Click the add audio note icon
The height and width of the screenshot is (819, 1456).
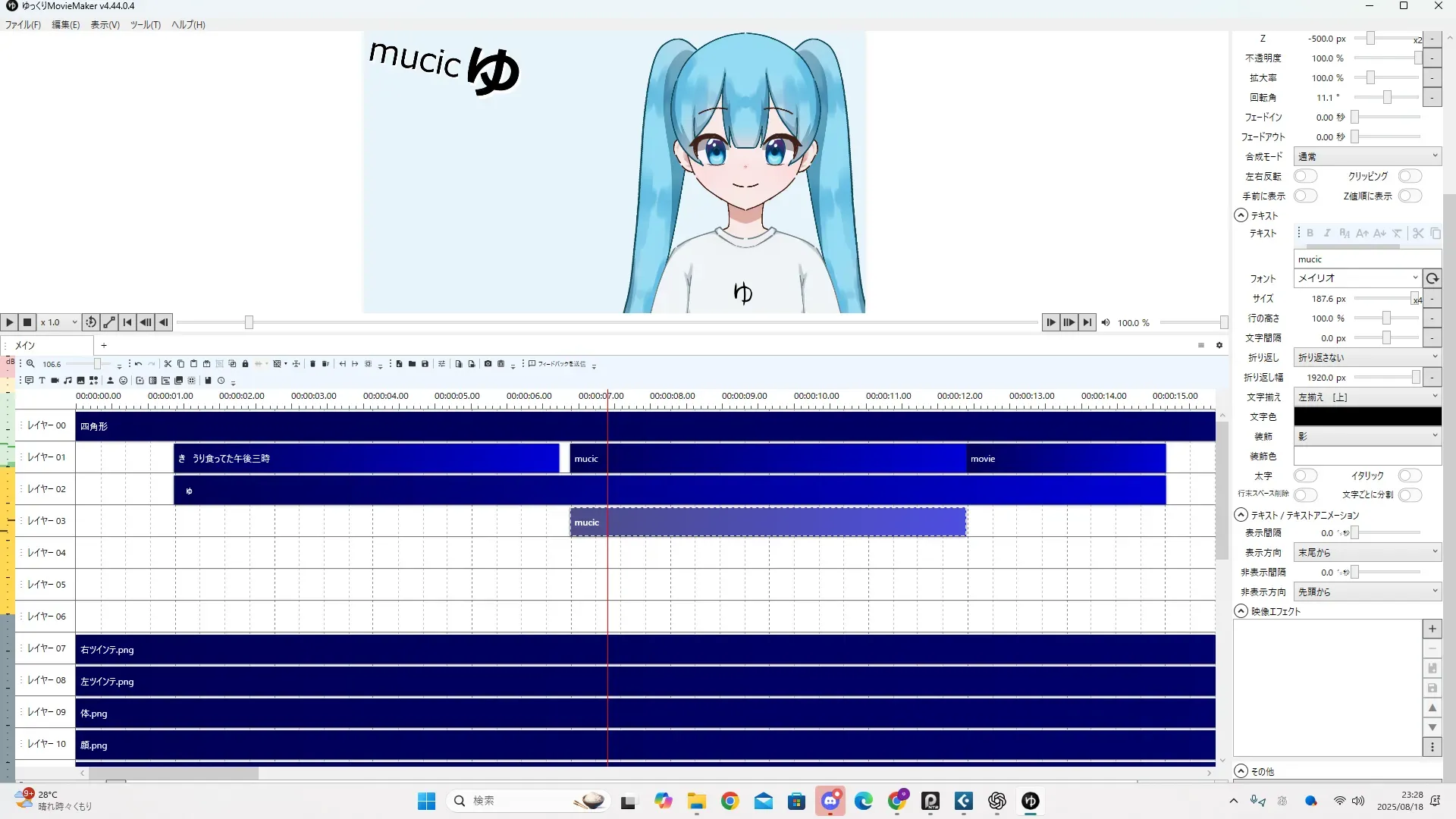pyautogui.click(x=67, y=381)
